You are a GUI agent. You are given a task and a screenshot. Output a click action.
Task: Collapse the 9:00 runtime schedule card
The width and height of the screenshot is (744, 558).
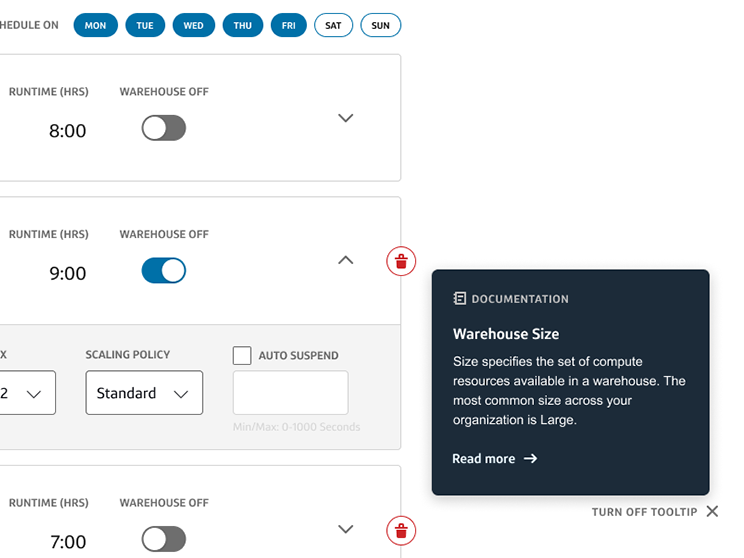[345, 260]
